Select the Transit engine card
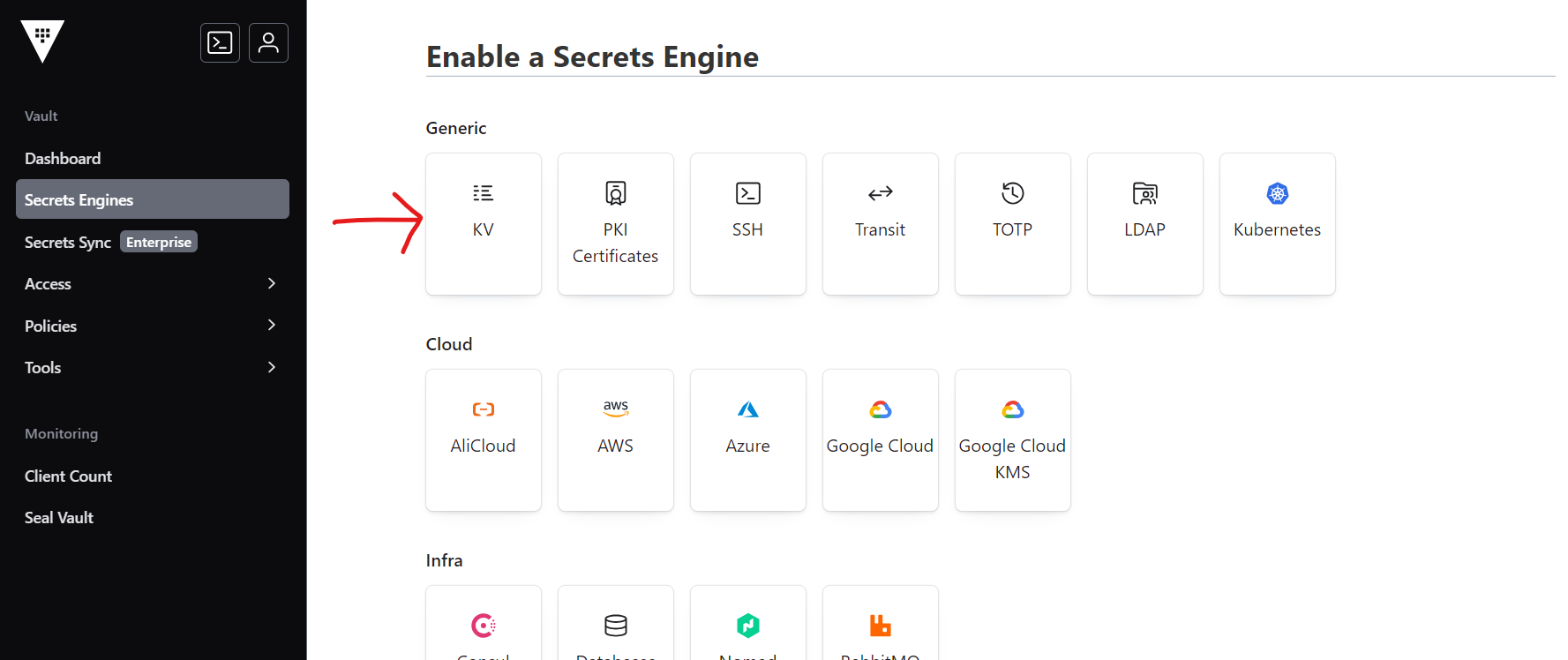 point(880,223)
